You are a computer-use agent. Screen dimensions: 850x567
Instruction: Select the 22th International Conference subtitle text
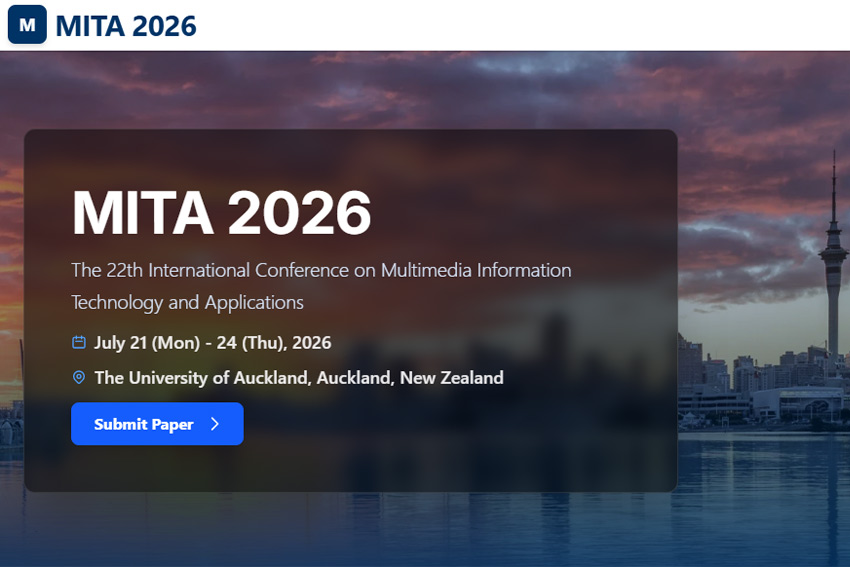[321, 286]
